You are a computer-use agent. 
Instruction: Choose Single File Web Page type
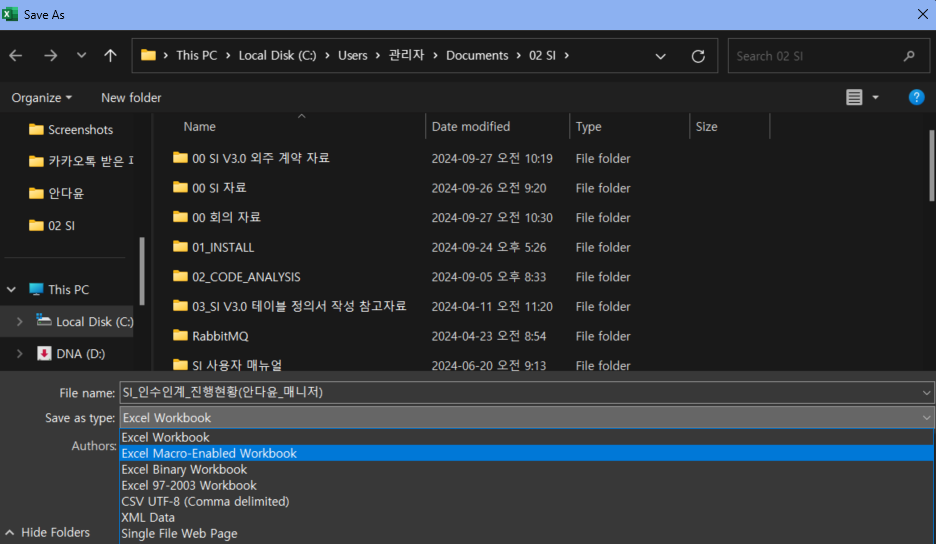[526, 534]
